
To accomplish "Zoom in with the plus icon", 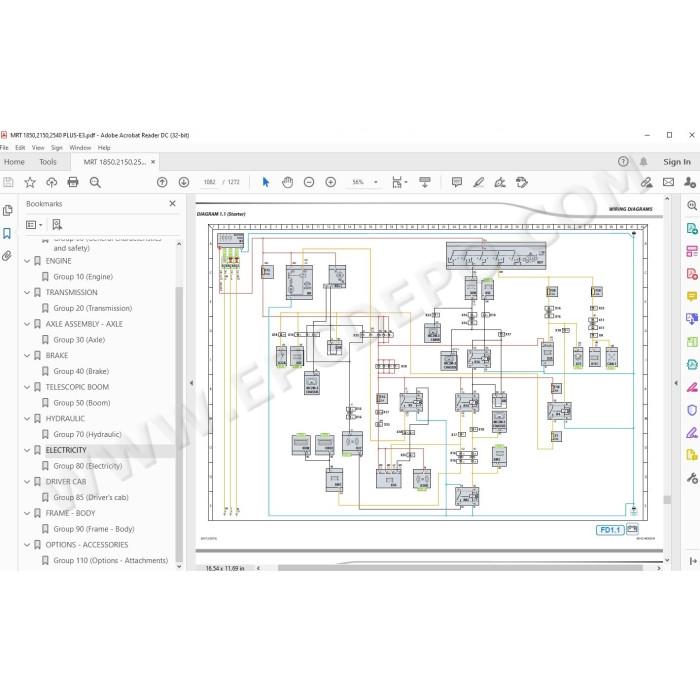I will click(330, 182).
